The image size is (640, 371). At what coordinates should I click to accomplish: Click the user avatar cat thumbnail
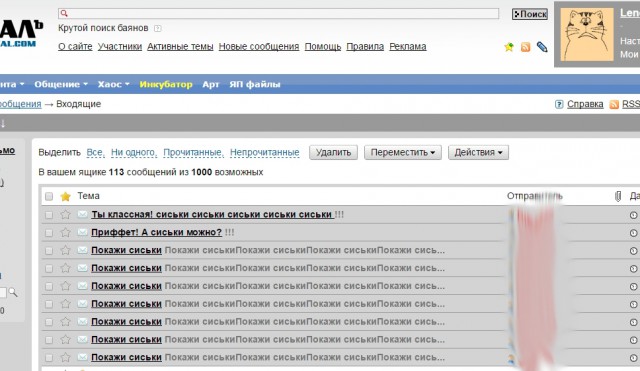click(587, 34)
